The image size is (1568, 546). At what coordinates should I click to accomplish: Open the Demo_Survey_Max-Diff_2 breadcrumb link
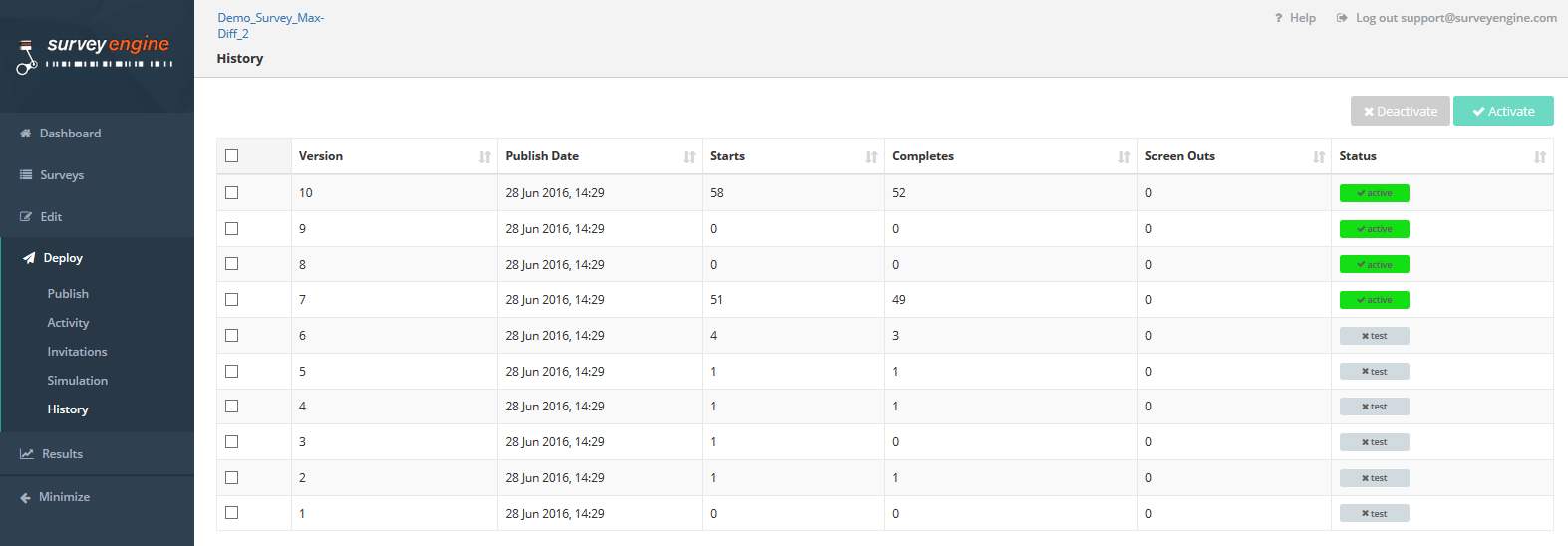click(270, 26)
